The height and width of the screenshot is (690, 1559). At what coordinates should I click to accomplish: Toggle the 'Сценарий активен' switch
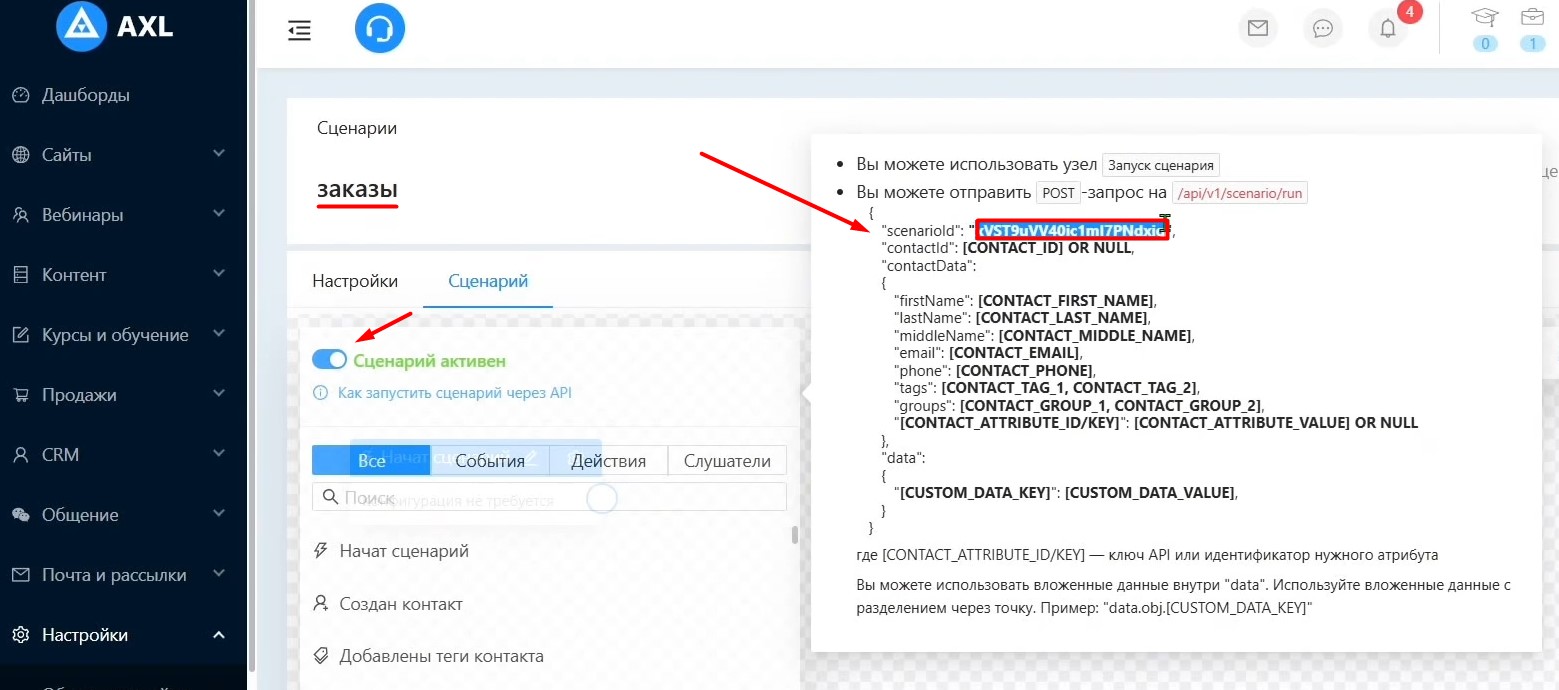pyautogui.click(x=329, y=360)
